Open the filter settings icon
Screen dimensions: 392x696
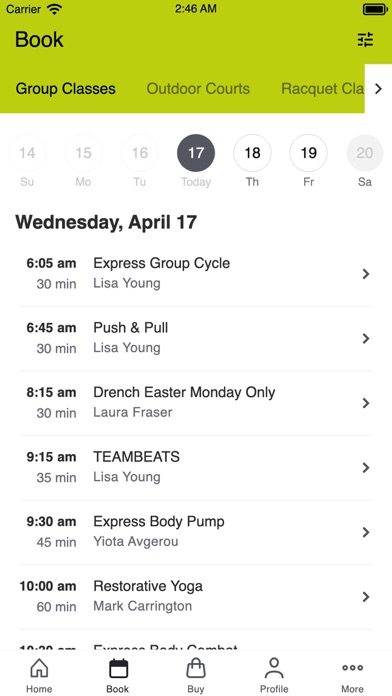365,40
